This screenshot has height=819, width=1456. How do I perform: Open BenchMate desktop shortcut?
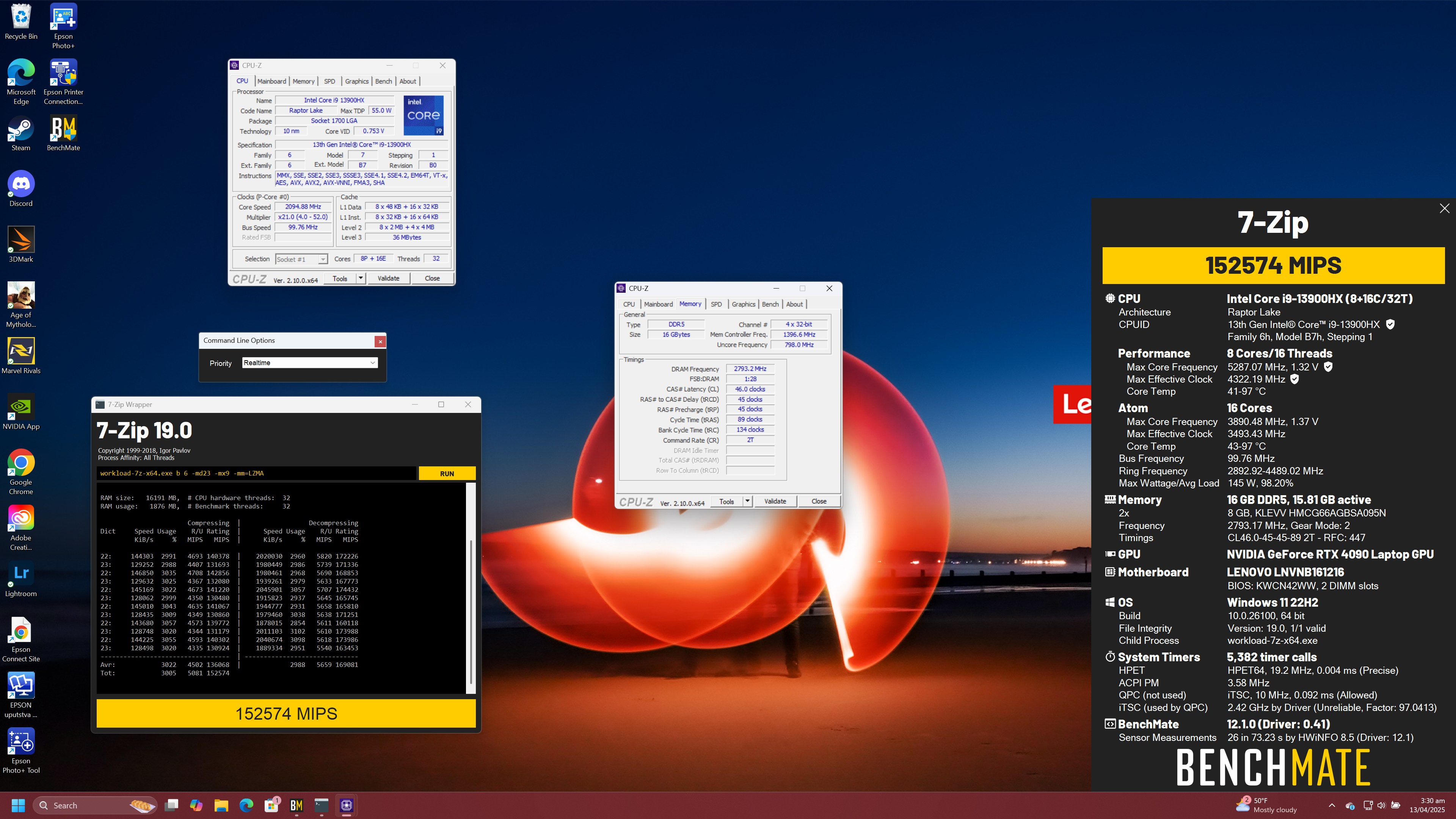click(63, 133)
